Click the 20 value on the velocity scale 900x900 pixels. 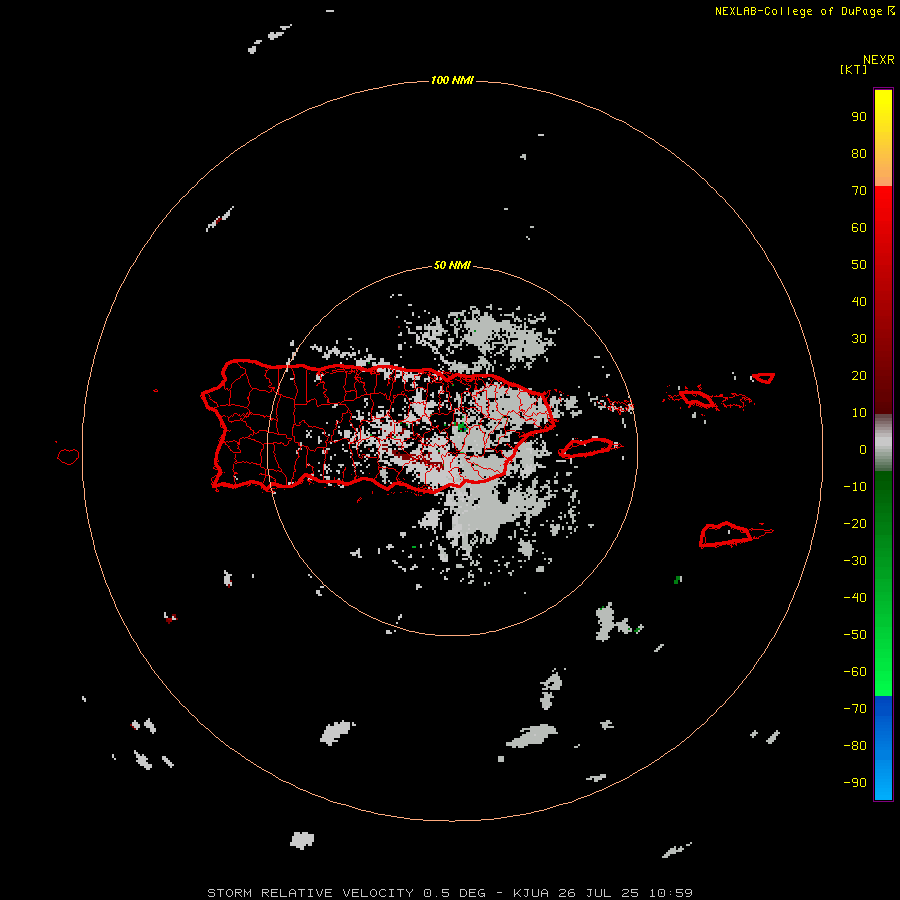coord(859,375)
